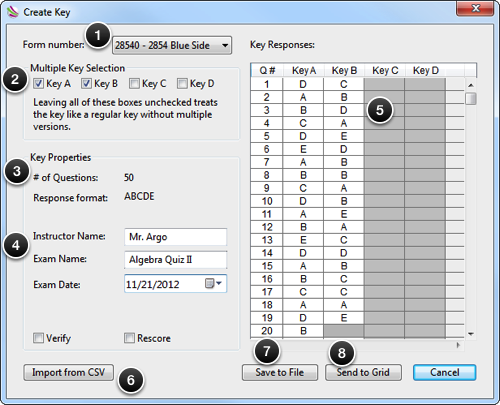
Task: Enable the Key D checkbox
Action: [182, 83]
